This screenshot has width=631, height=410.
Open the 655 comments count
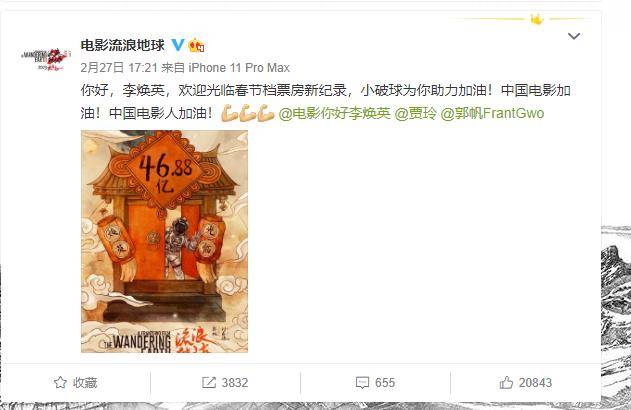pyautogui.click(x=385, y=383)
